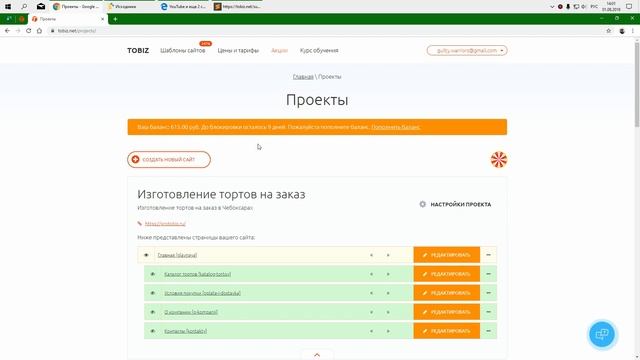Open Каталог тортов page link
640x360 pixels.
pyautogui.click(x=198, y=274)
